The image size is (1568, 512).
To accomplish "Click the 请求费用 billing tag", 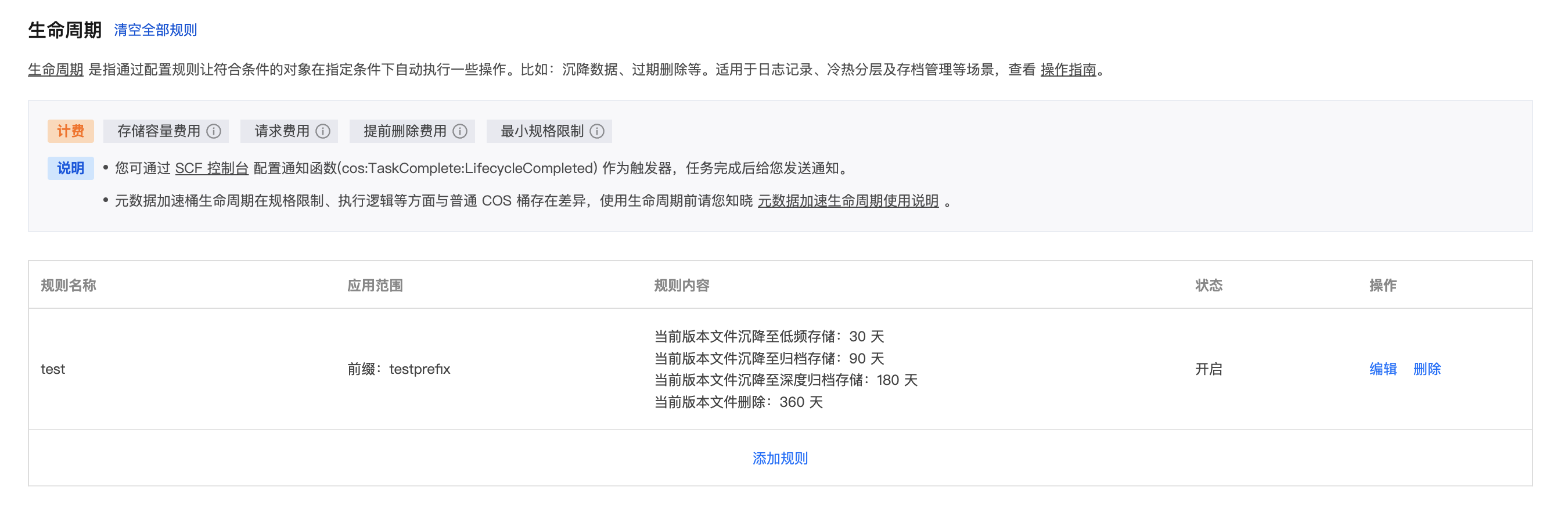I will pos(282,131).
